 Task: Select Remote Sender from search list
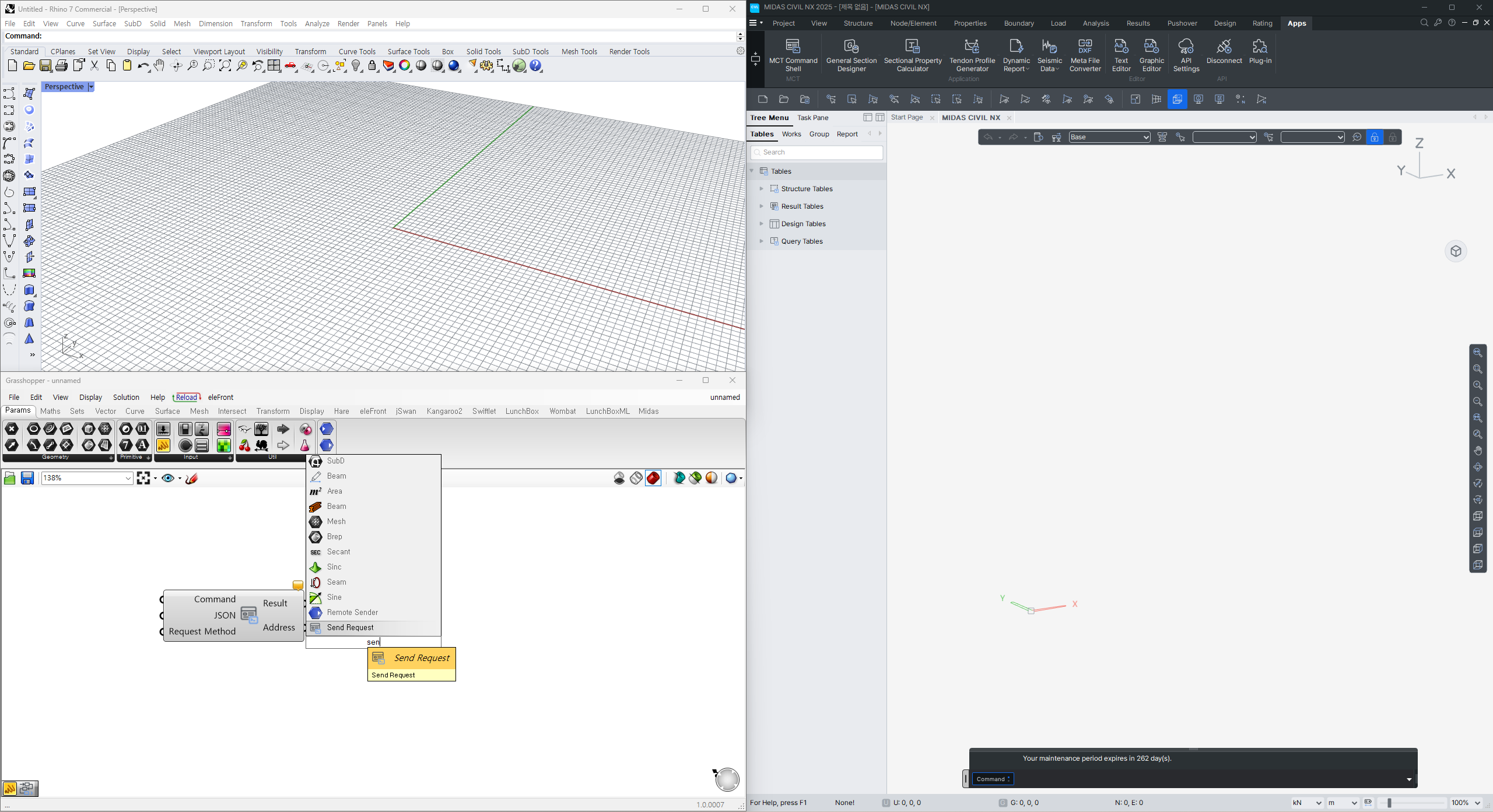click(373, 612)
